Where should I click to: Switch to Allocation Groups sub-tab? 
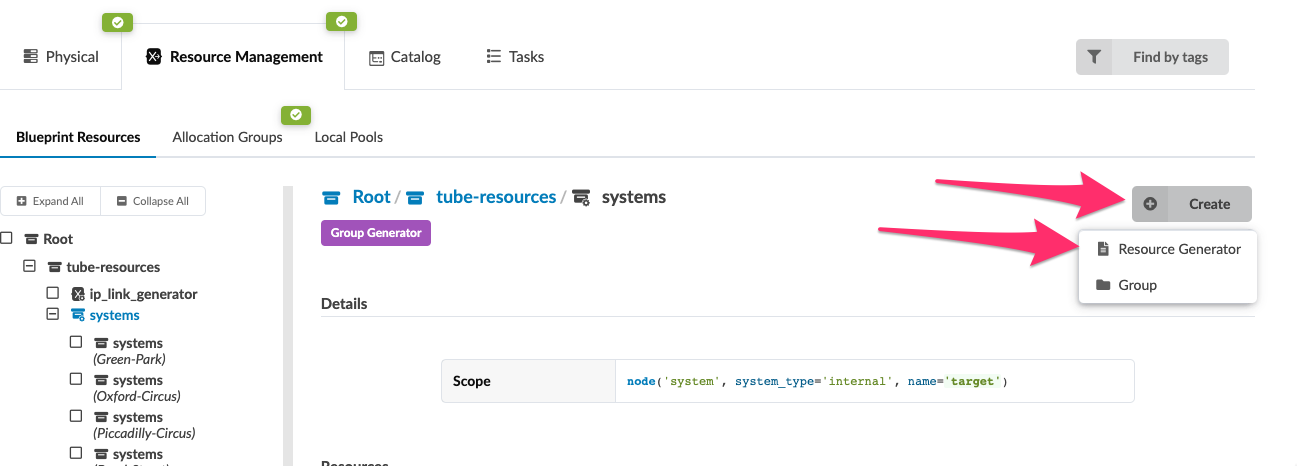[227, 137]
